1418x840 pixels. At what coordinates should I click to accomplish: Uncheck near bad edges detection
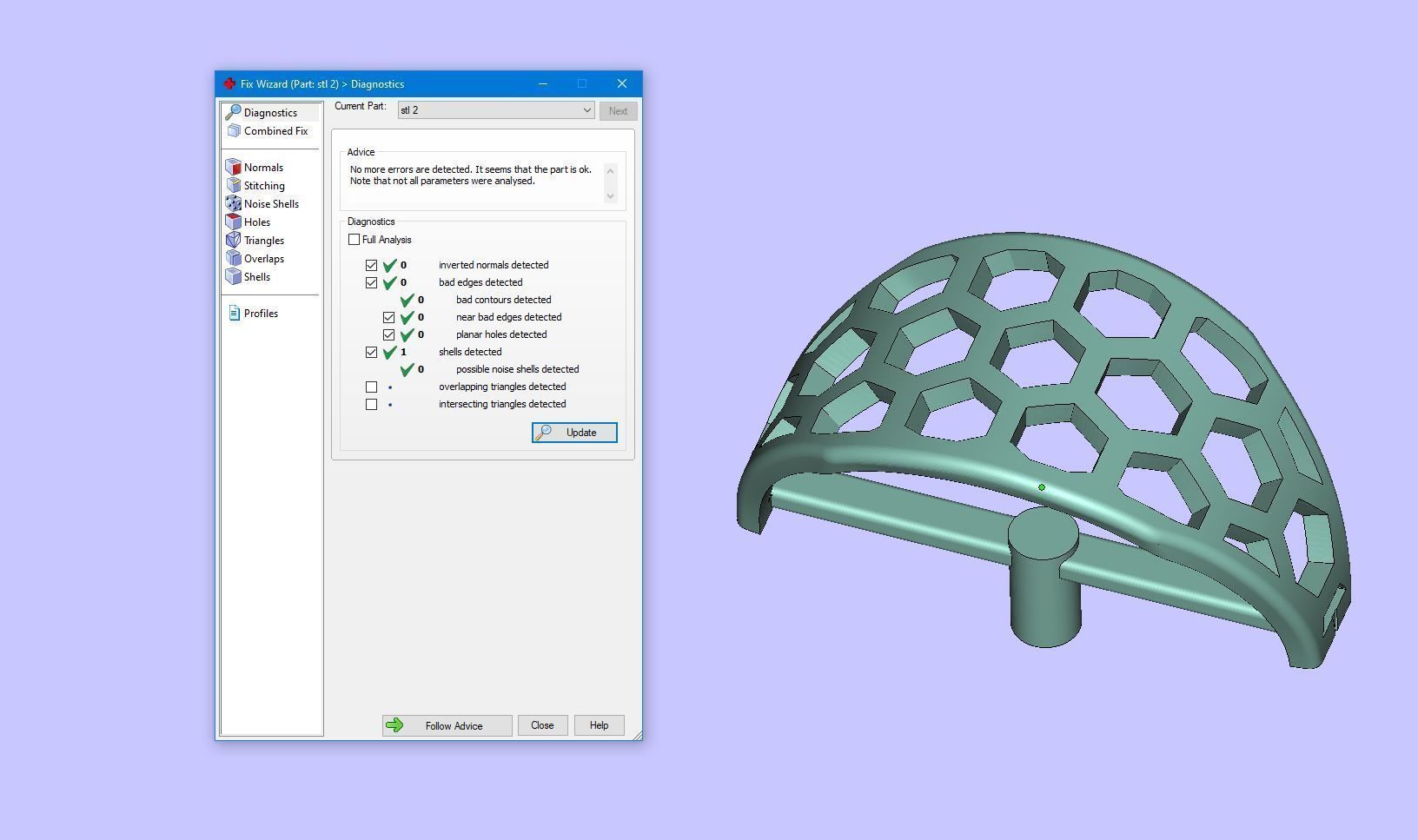tap(388, 317)
